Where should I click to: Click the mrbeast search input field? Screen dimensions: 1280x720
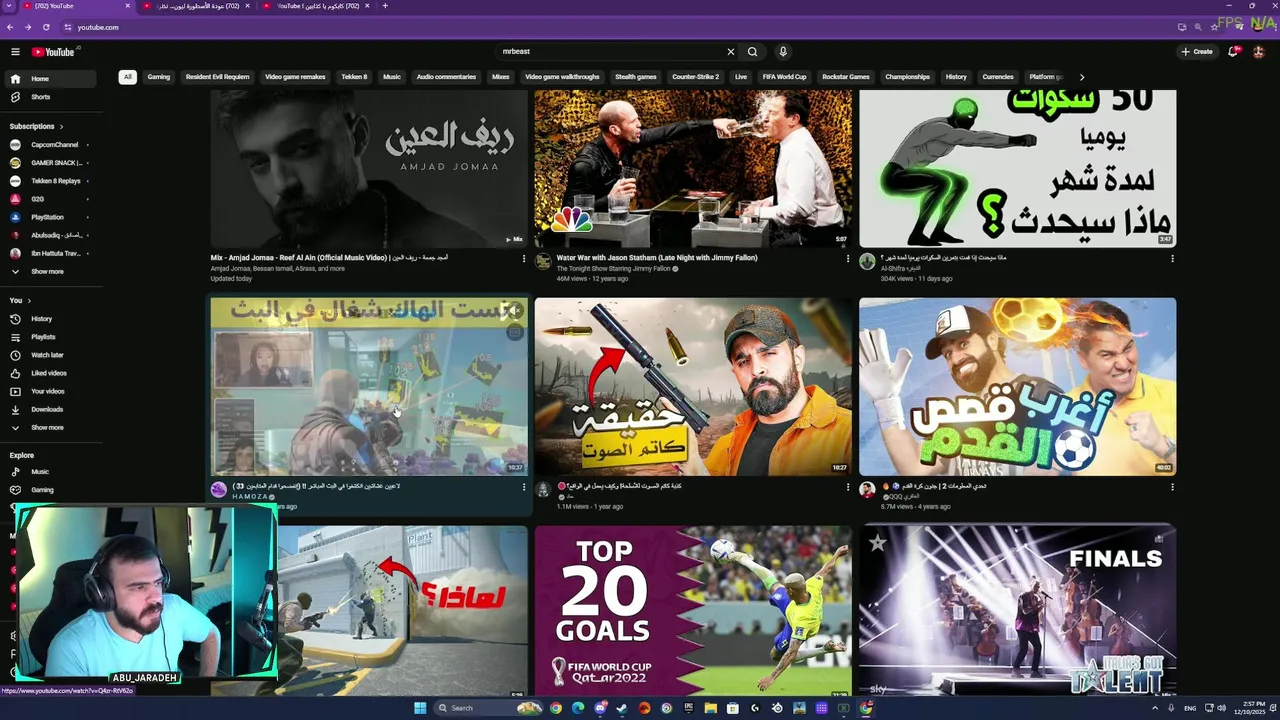tap(610, 52)
